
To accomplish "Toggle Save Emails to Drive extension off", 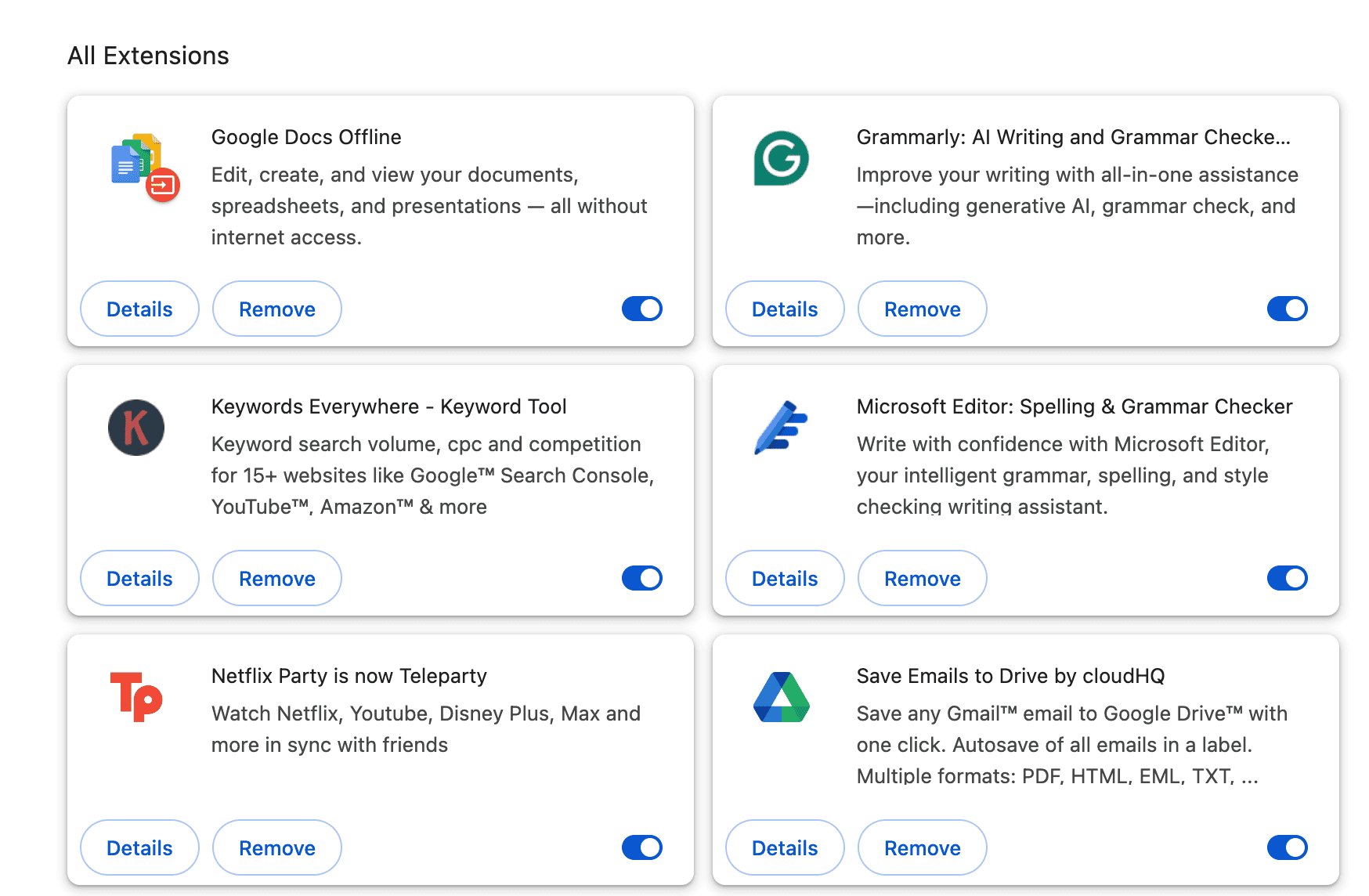I will [1287, 847].
